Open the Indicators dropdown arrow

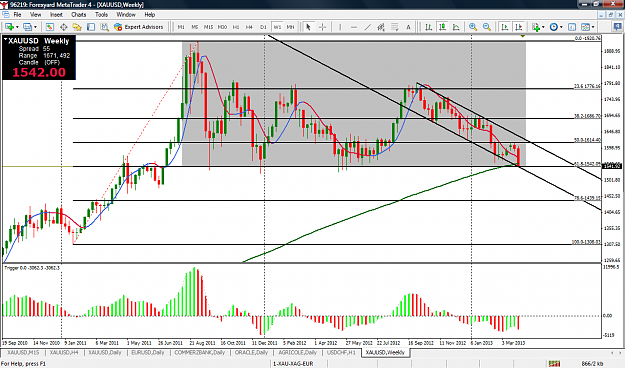543,27
